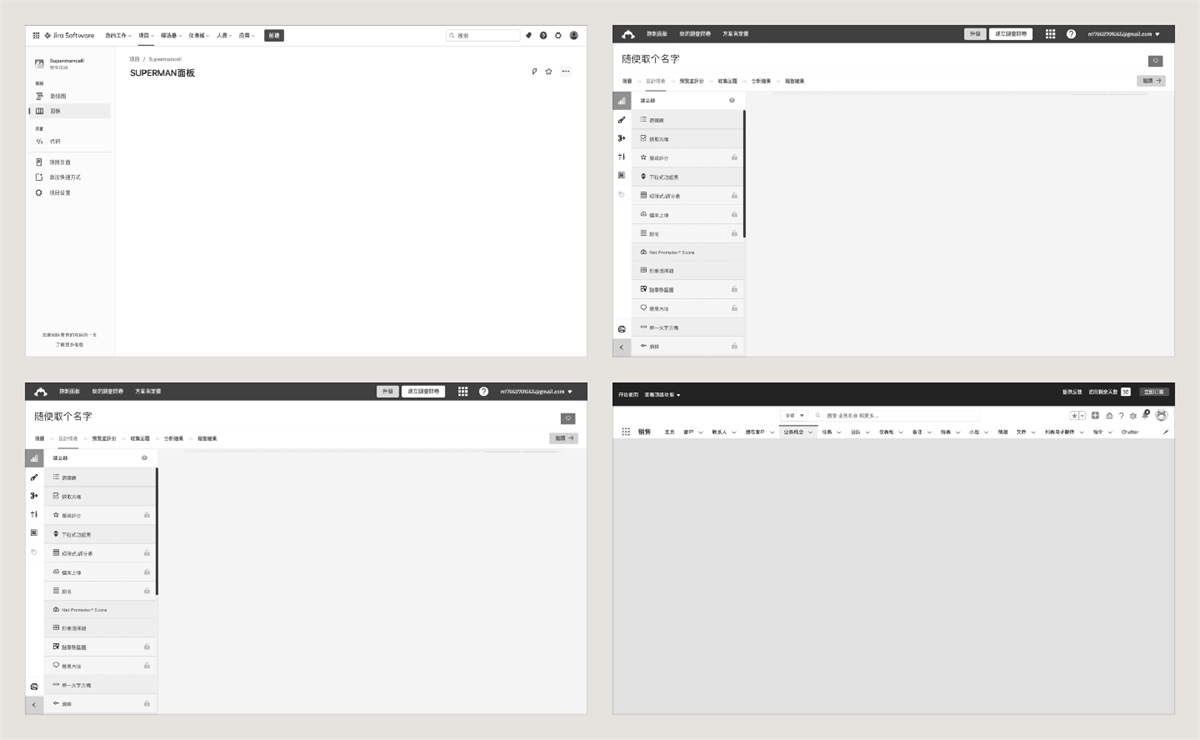
Task: Click builder list scrollbar in upper-right survey window
Action: pyautogui.click(x=744, y=173)
